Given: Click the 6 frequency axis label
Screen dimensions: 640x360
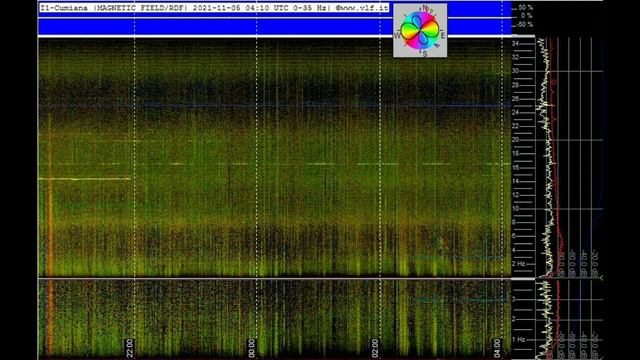Looking at the screenshot, I should pos(514,236).
